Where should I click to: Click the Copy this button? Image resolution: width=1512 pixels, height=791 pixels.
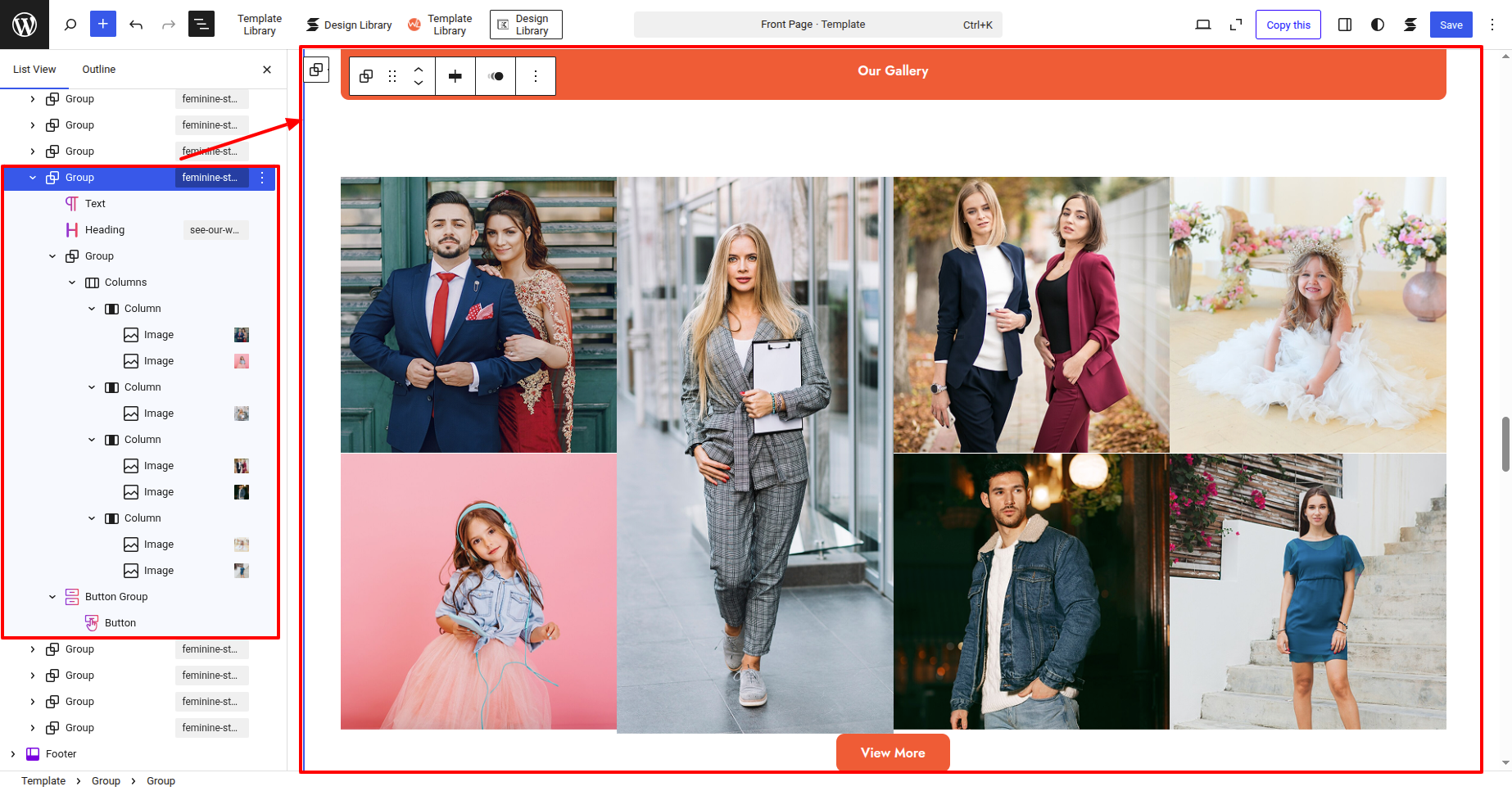(x=1288, y=25)
